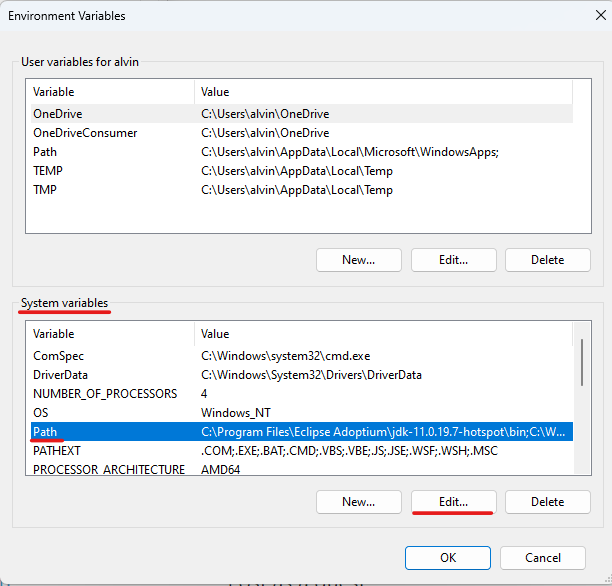Select the TMP user variable row
The image size is (612, 586).
pos(45,190)
